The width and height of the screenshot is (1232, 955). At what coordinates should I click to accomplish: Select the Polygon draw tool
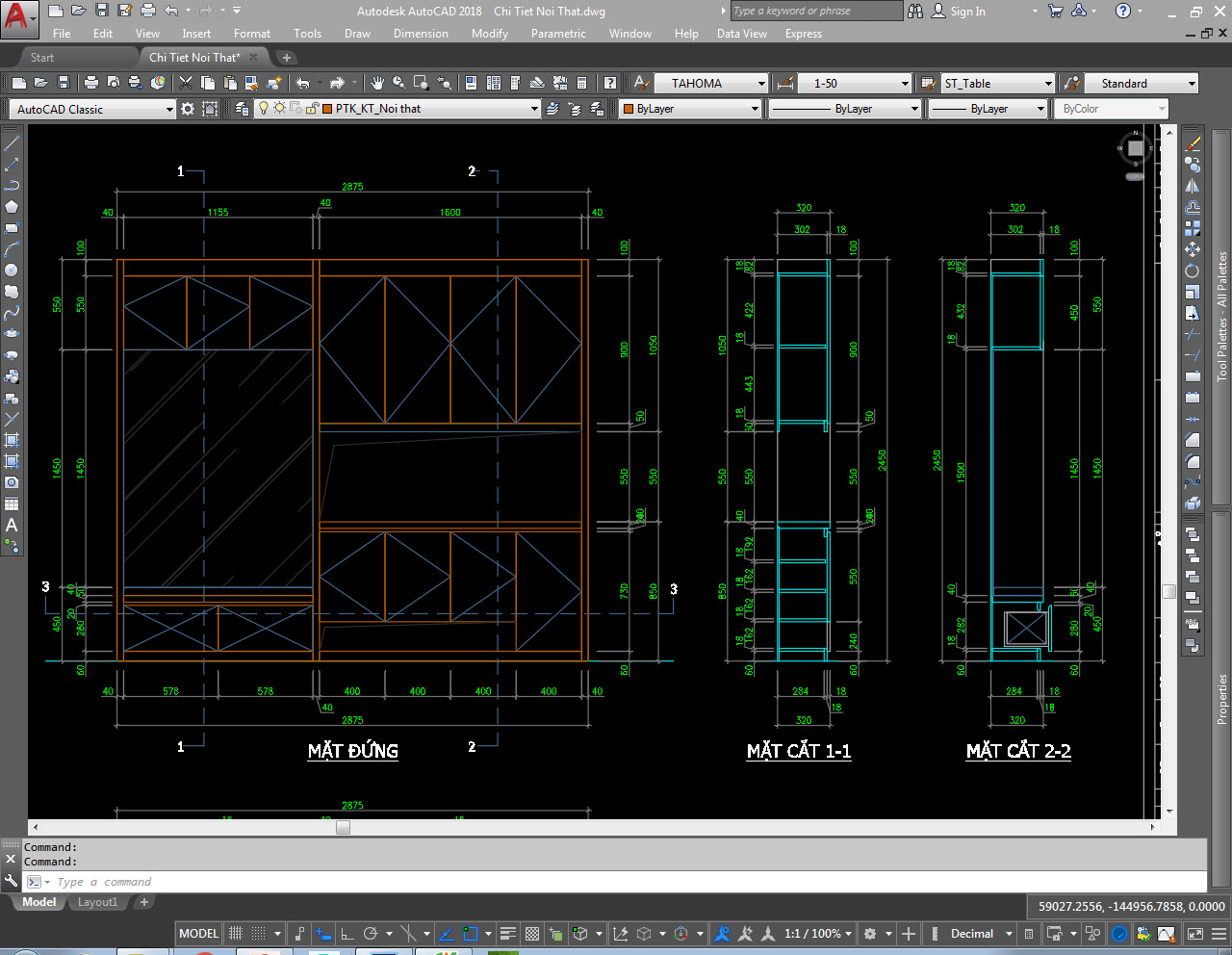(x=12, y=207)
